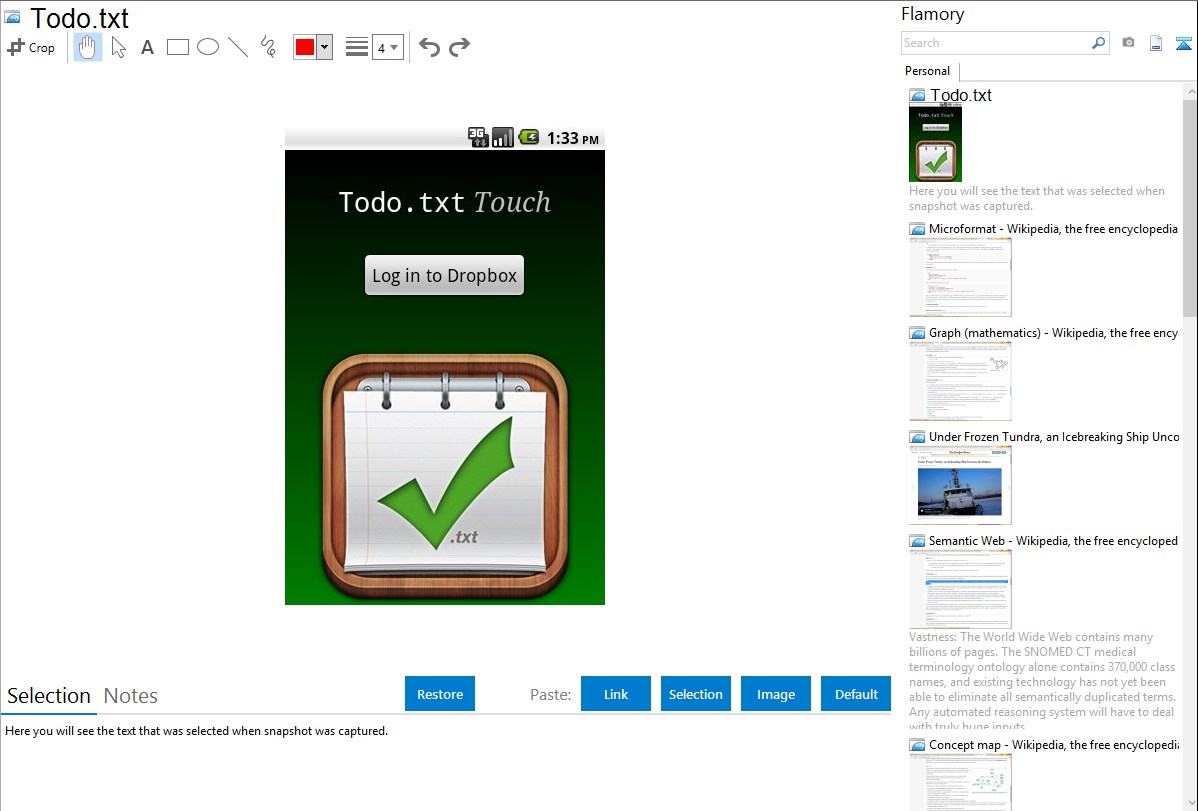Select Concept map - Wikipedia snapshot title
The height and width of the screenshot is (811, 1198).
1053,744
